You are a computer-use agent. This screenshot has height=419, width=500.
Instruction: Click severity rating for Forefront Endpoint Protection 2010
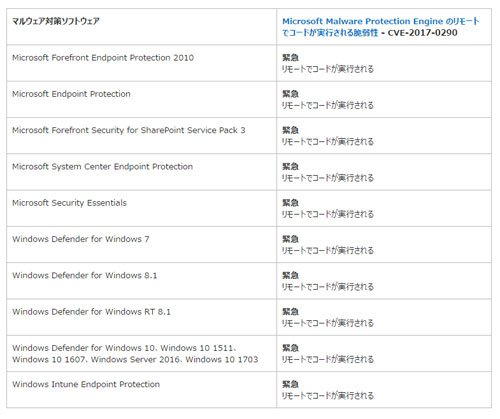pos(290,58)
